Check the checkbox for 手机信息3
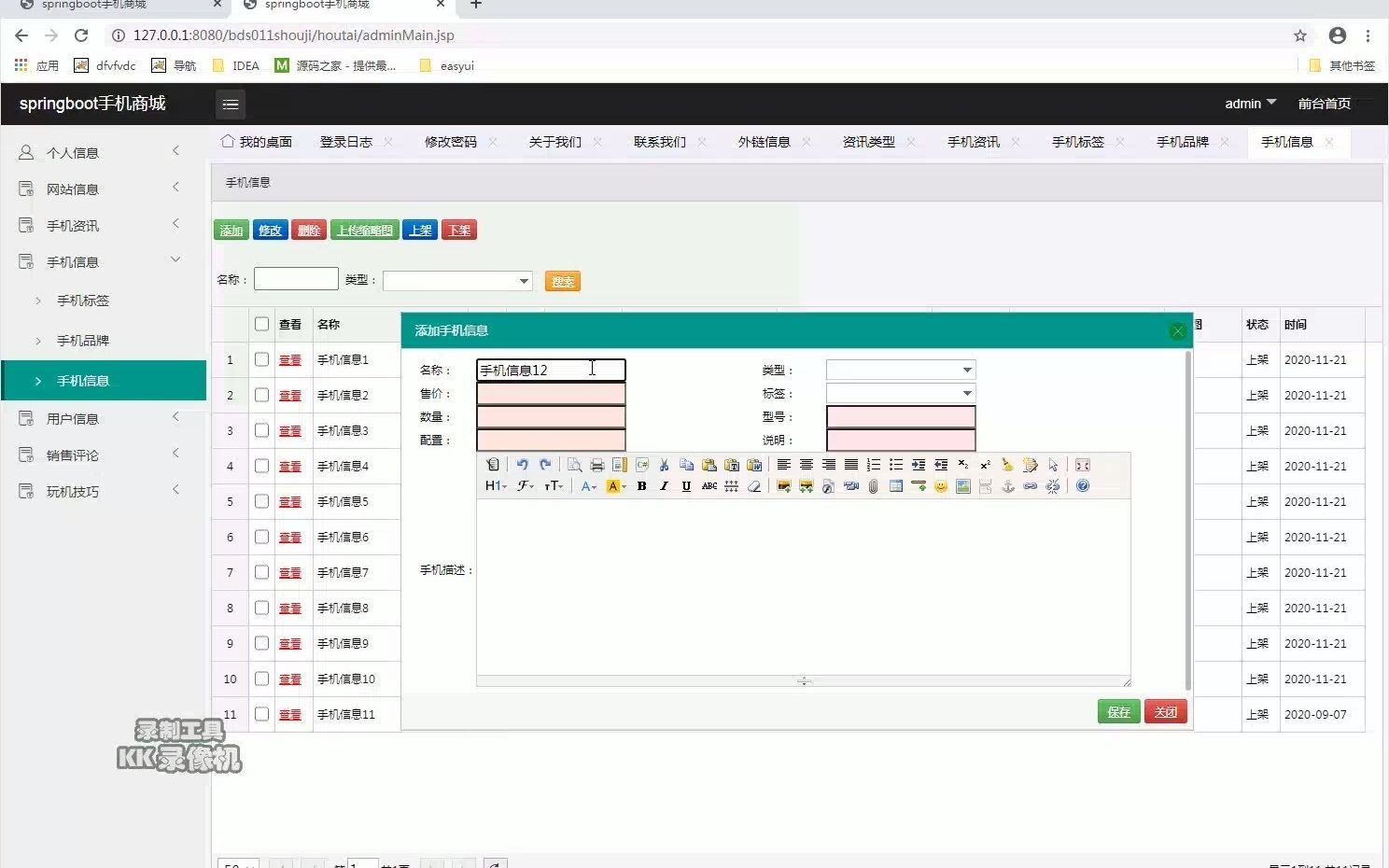This screenshot has height=868, width=1389. coord(261,430)
